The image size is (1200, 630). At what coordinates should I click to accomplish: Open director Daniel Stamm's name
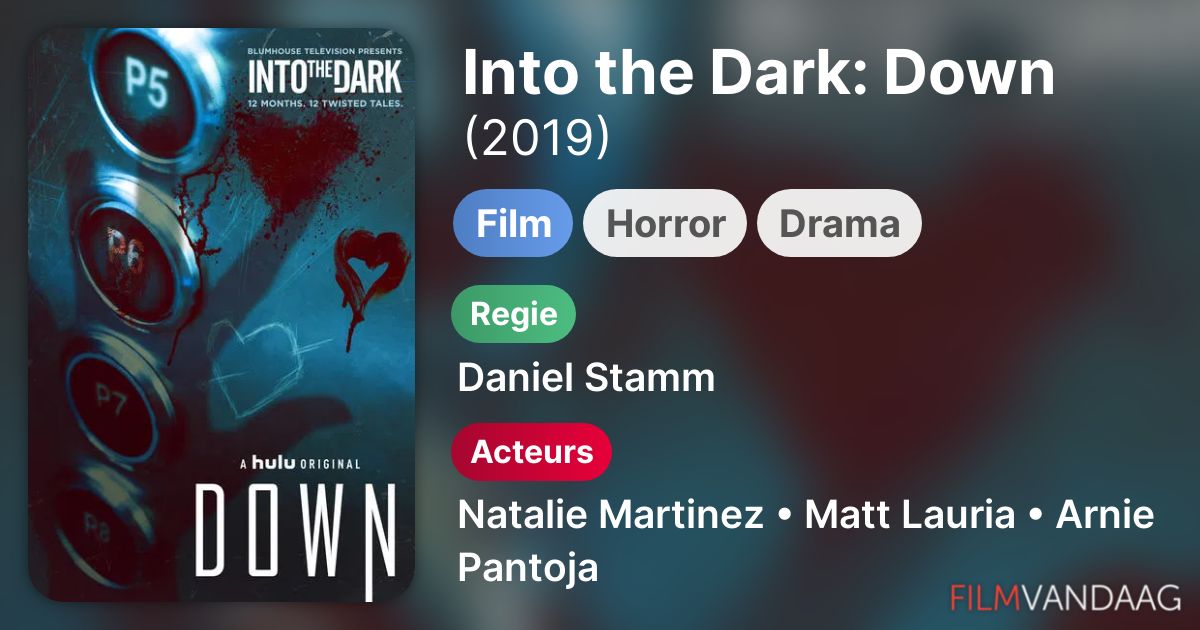[x=587, y=378]
